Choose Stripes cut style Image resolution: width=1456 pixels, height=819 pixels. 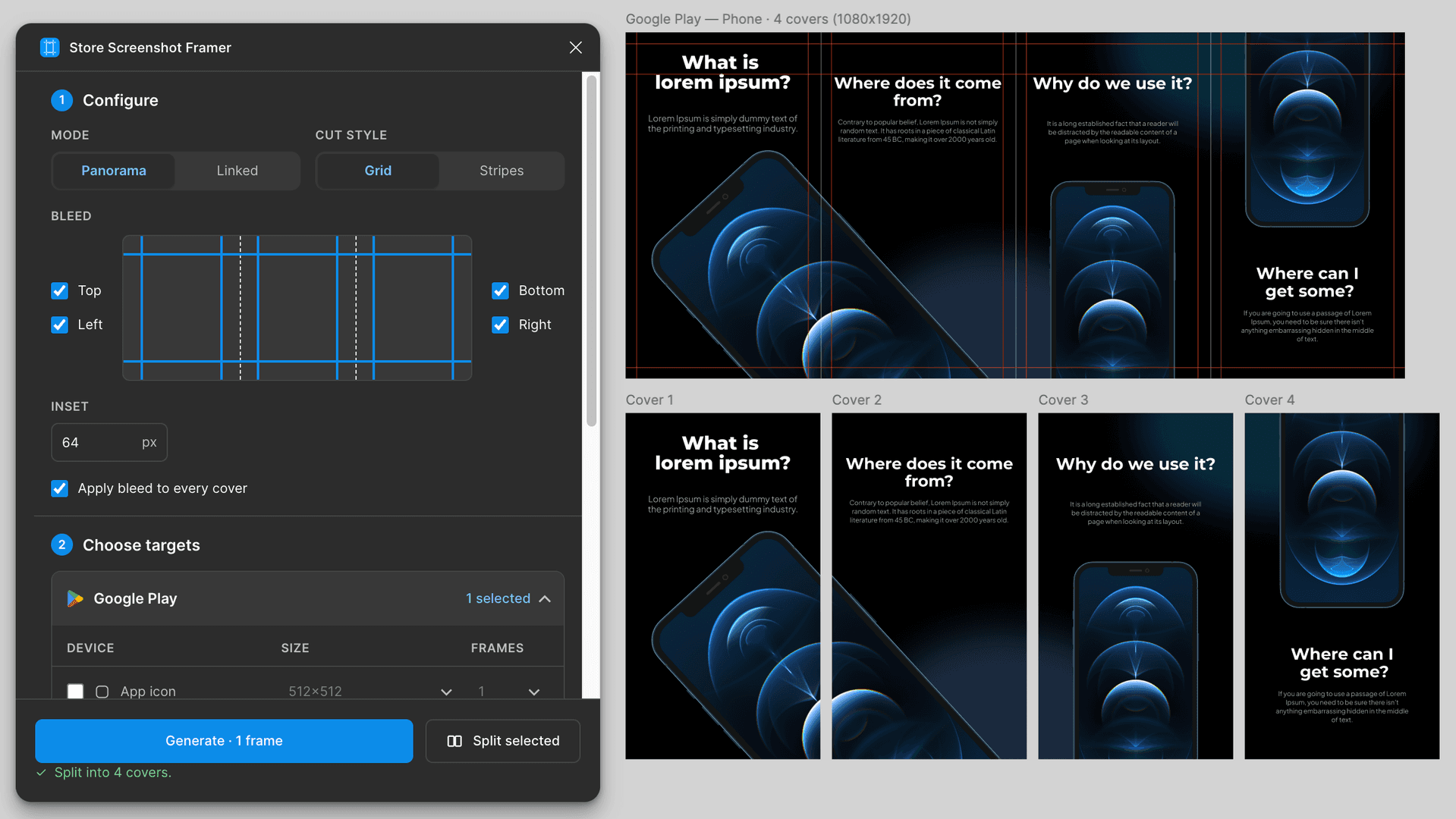(x=502, y=171)
